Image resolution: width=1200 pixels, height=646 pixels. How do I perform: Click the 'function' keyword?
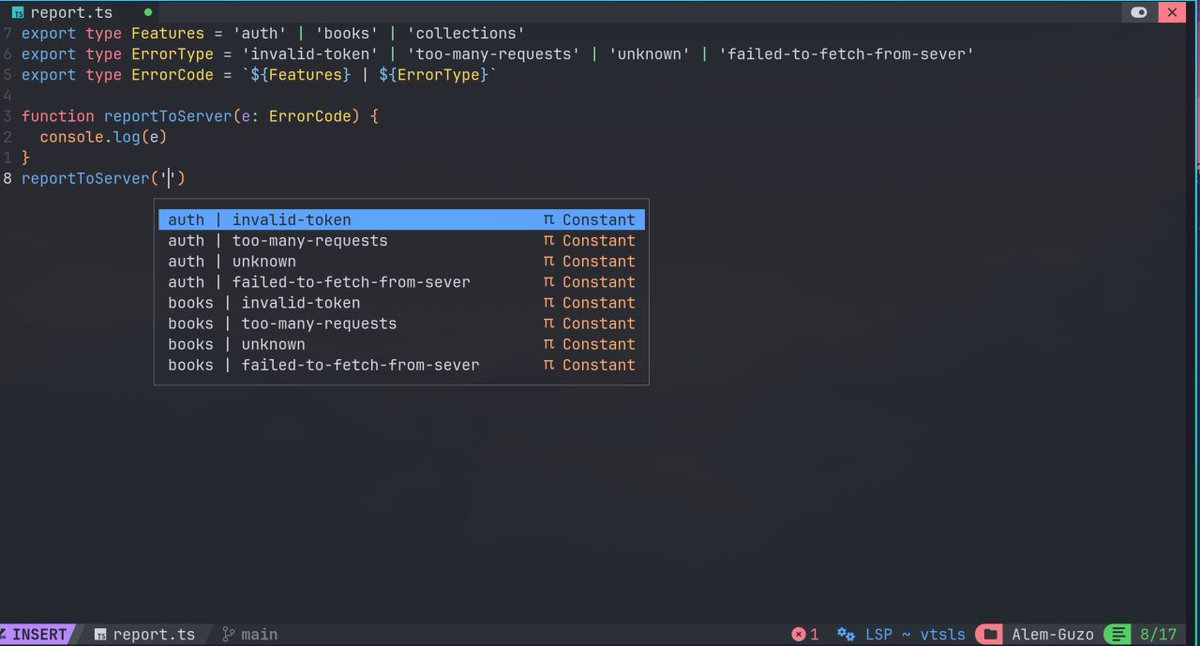click(58, 116)
